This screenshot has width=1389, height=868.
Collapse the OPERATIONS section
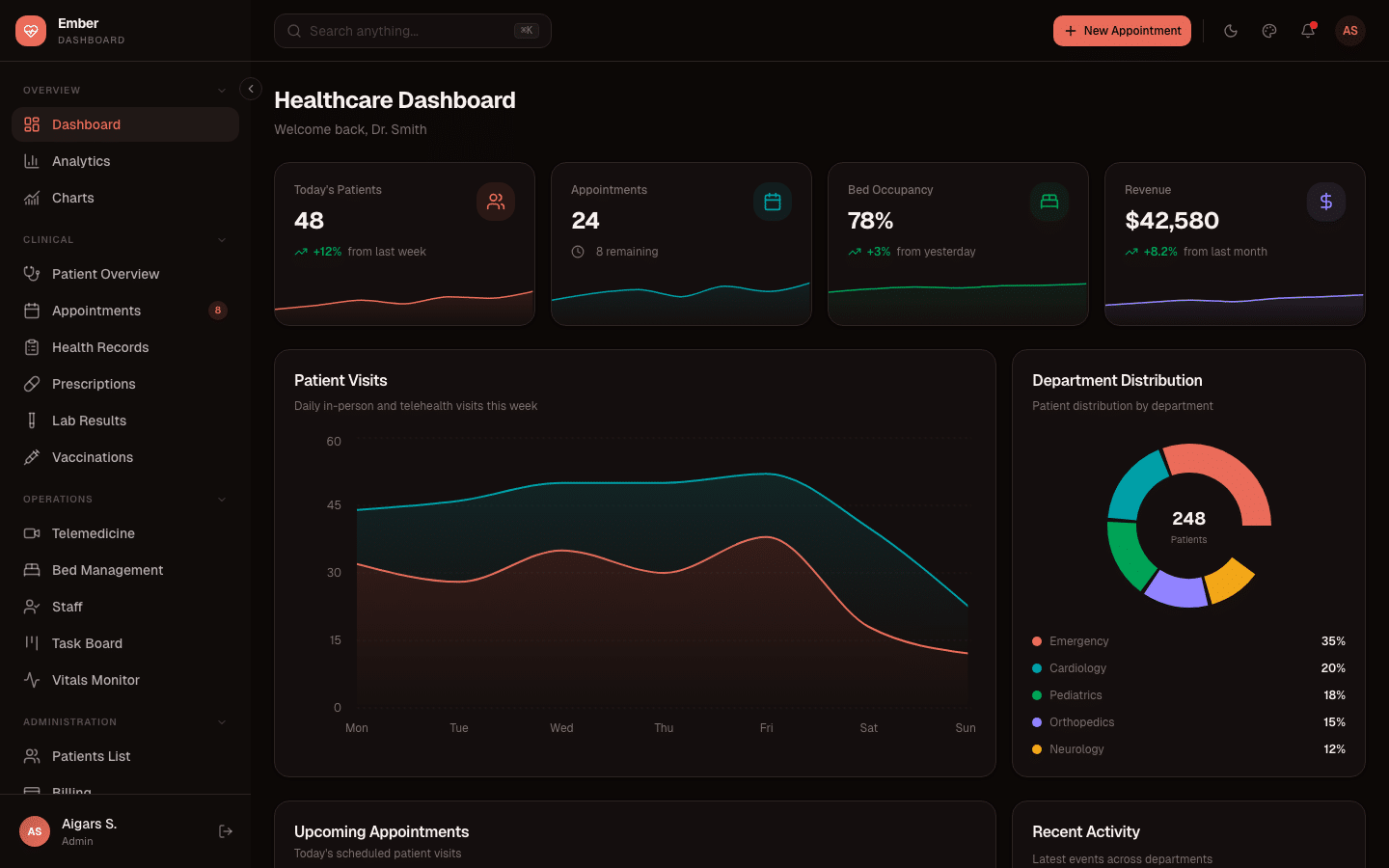tap(222, 500)
